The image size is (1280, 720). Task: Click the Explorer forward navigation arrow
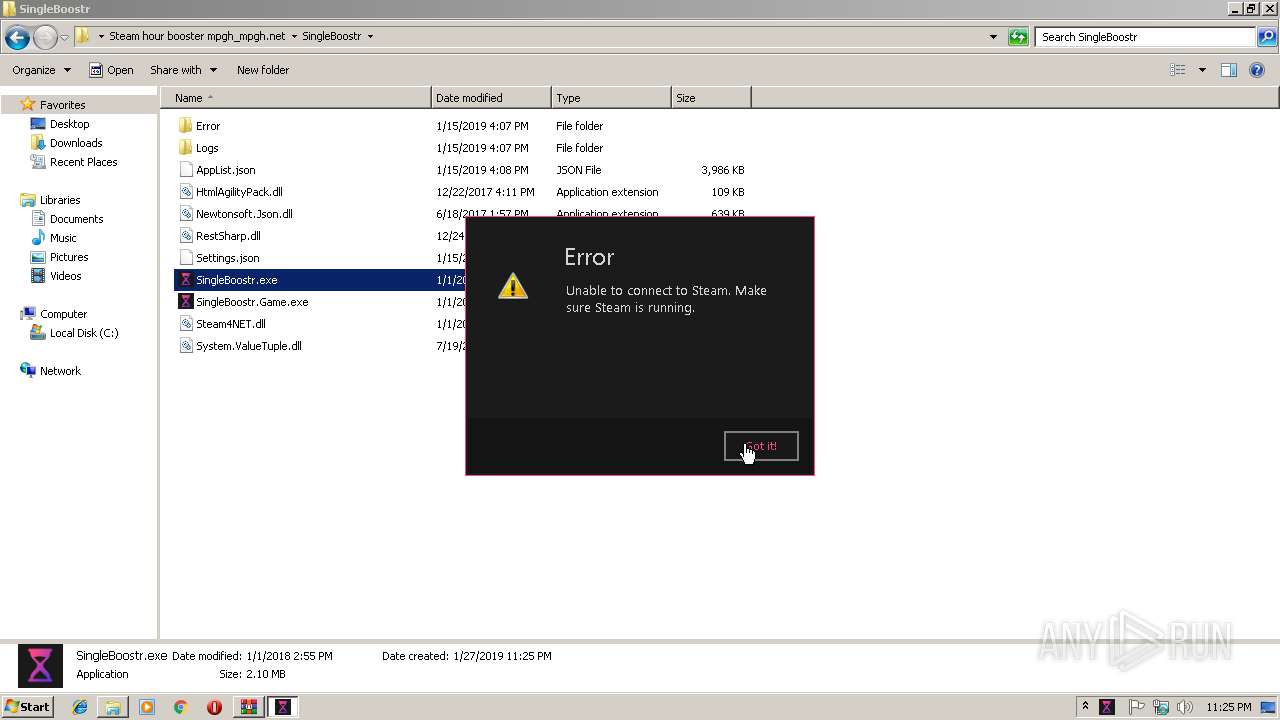coord(45,38)
